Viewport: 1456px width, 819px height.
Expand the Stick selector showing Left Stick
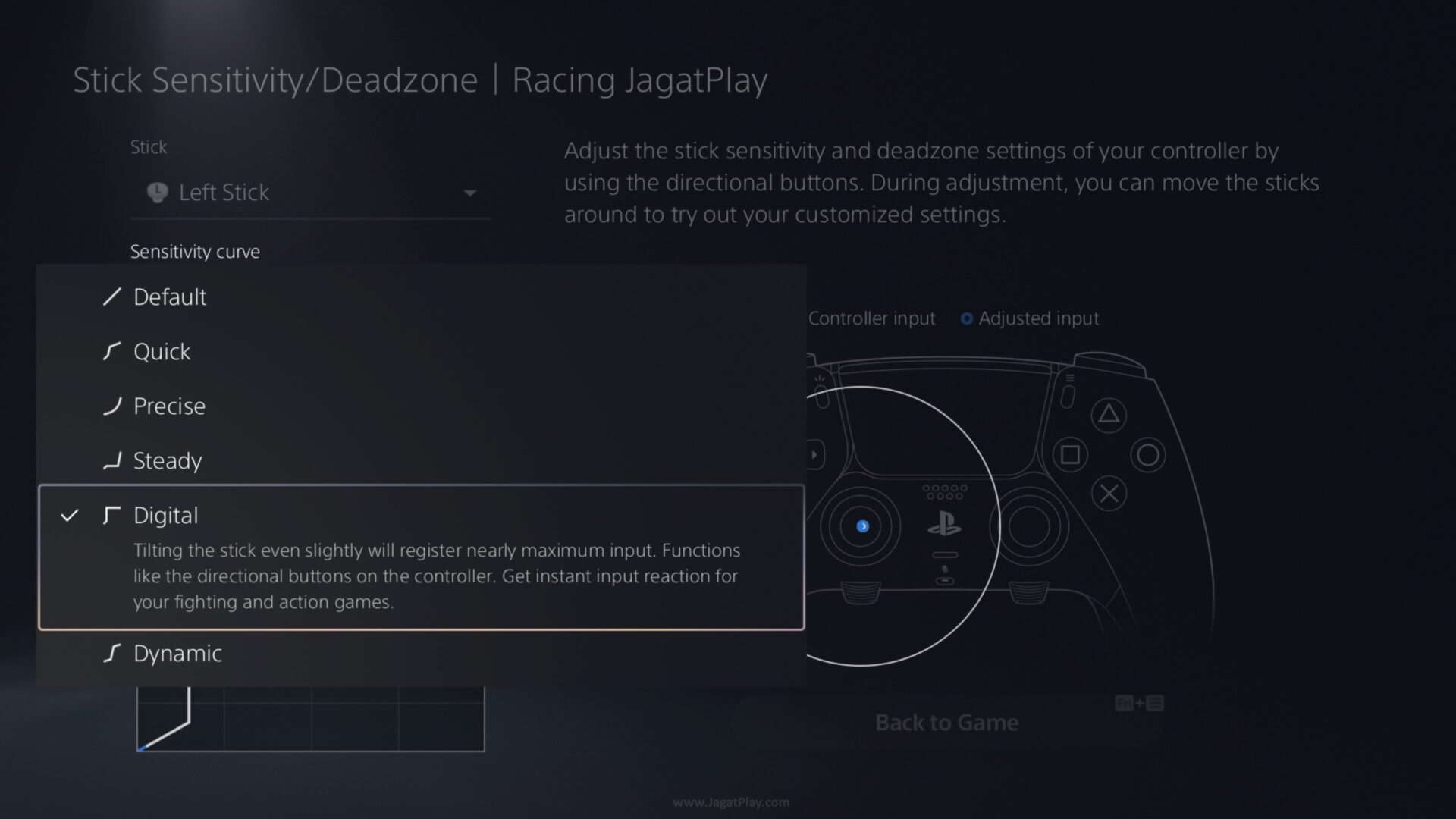(310, 193)
